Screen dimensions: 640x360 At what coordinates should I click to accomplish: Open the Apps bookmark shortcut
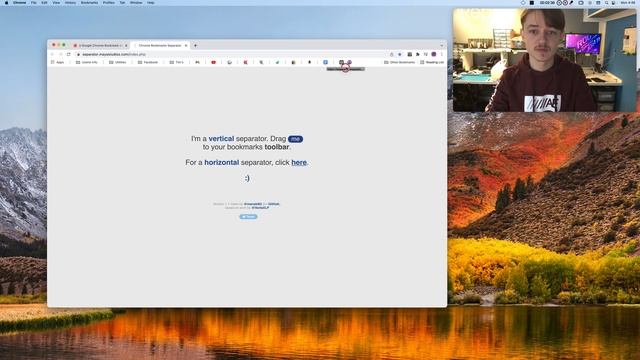click(x=58, y=62)
